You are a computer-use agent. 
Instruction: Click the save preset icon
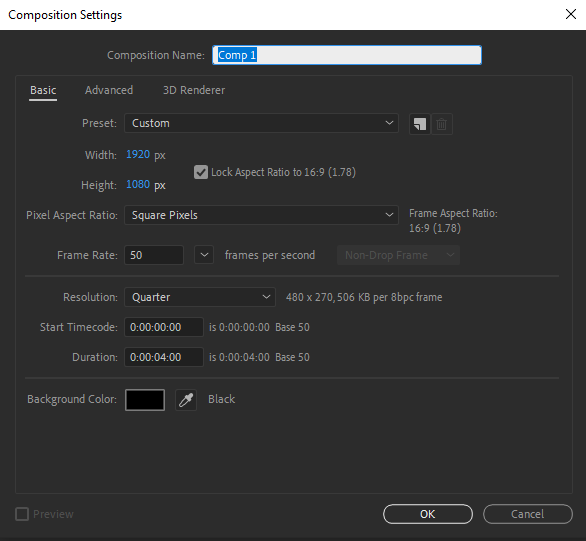pyautogui.click(x=420, y=124)
